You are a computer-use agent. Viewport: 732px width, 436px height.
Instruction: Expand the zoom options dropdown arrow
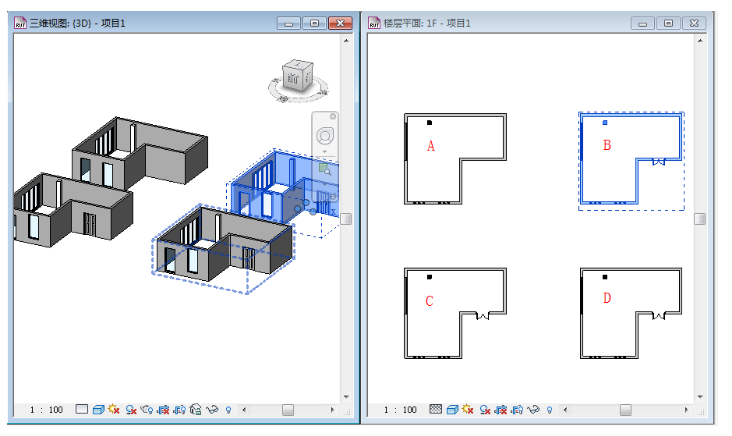[325, 184]
